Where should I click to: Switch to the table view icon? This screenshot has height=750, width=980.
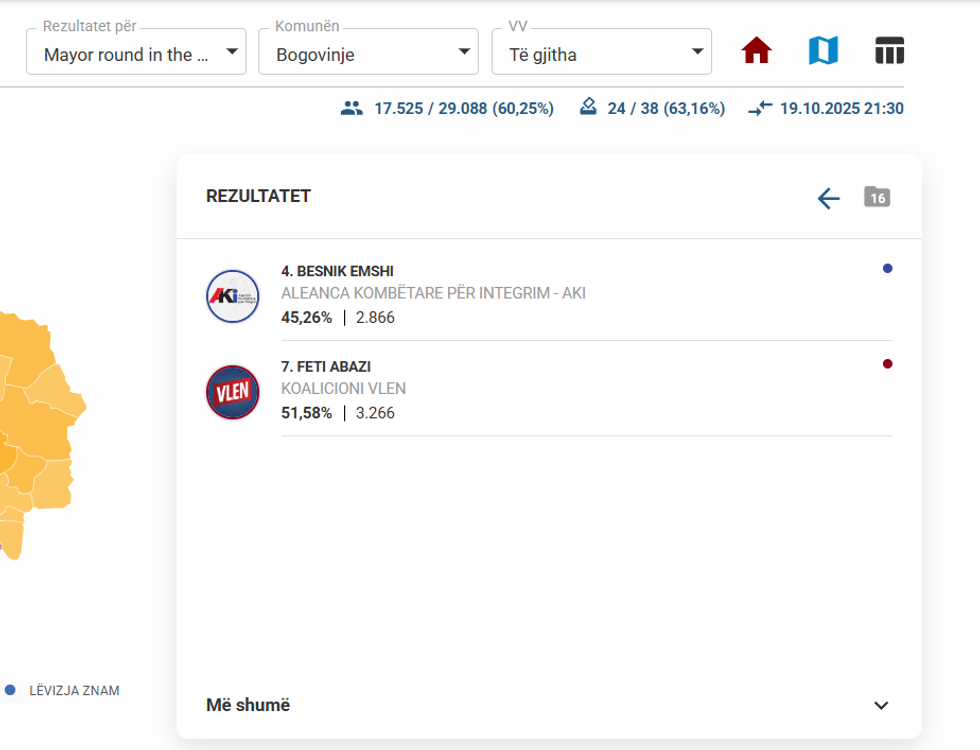(889, 51)
